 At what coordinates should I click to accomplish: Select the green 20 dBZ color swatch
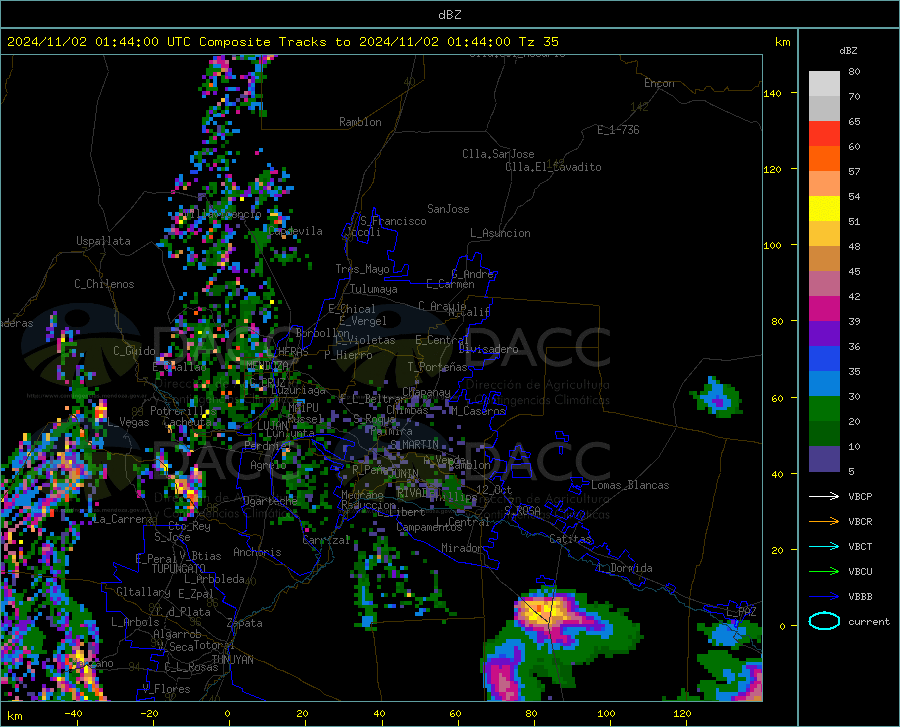(824, 409)
